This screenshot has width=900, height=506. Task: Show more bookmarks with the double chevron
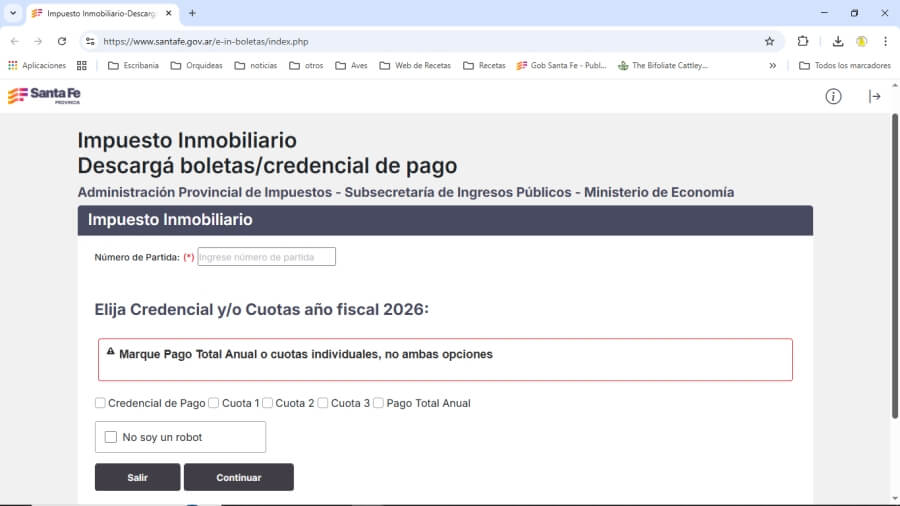(x=773, y=65)
